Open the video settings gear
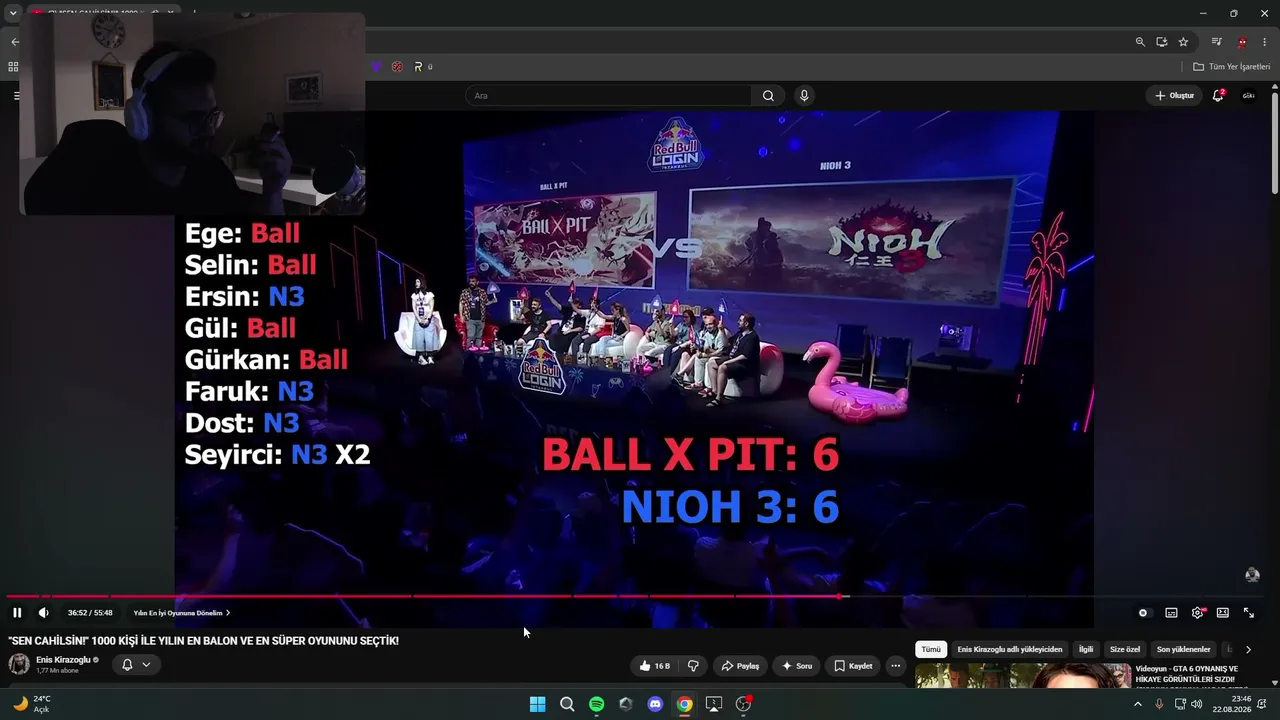Image resolution: width=1280 pixels, height=720 pixels. click(1197, 613)
